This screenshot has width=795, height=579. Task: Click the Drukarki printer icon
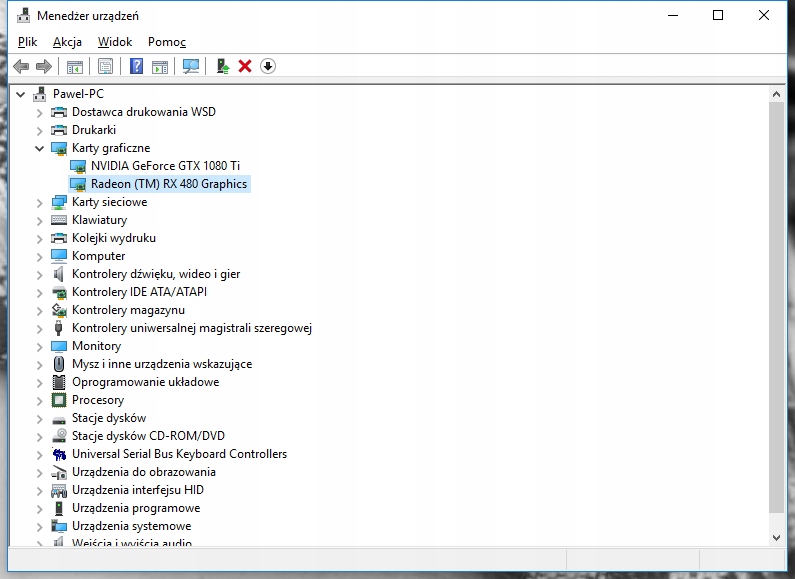(59, 130)
